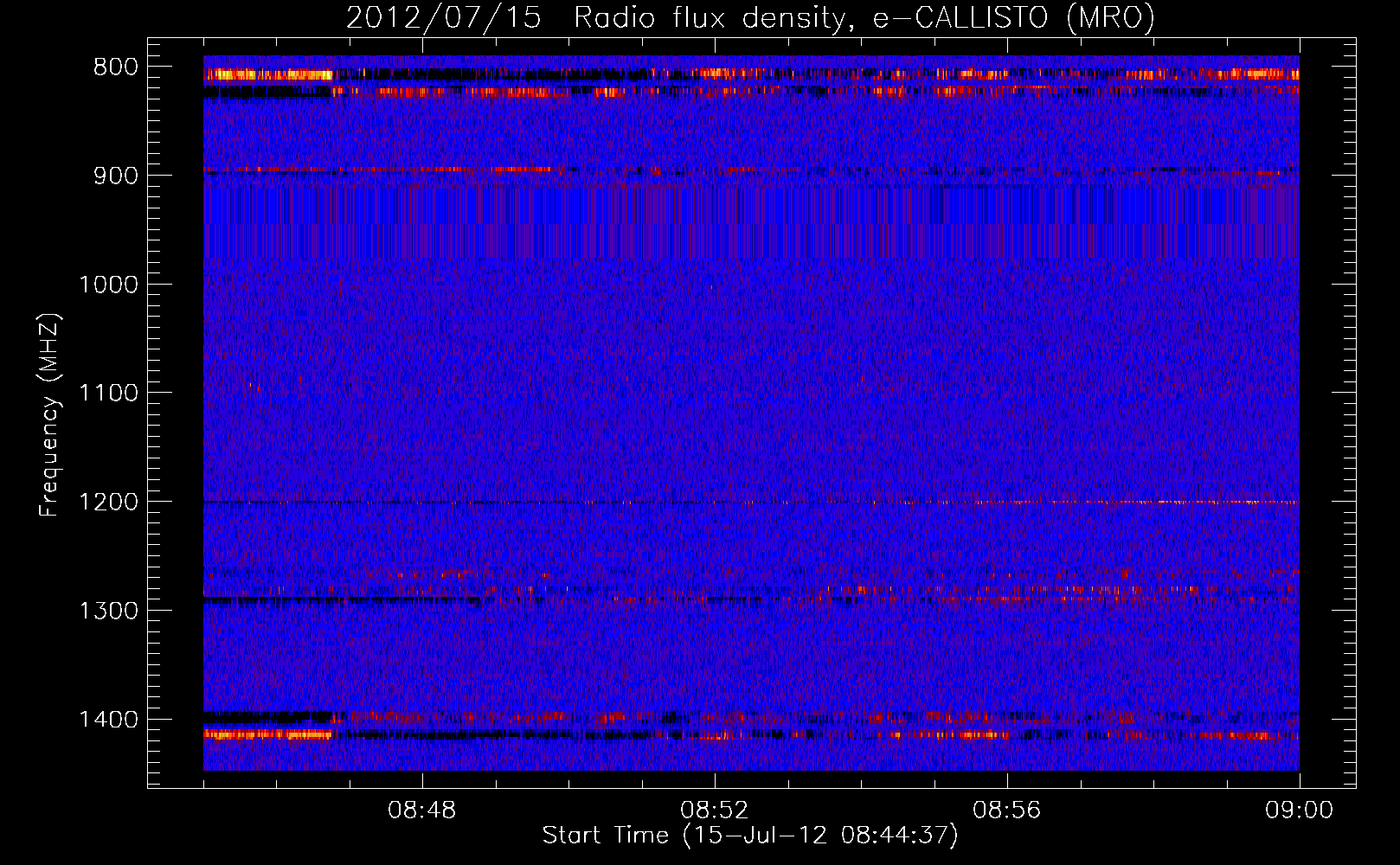The width and height of the screenshot is (1400, 865).
Task: Click the 08:56 time tick label
Action: tap(1007, 811)
